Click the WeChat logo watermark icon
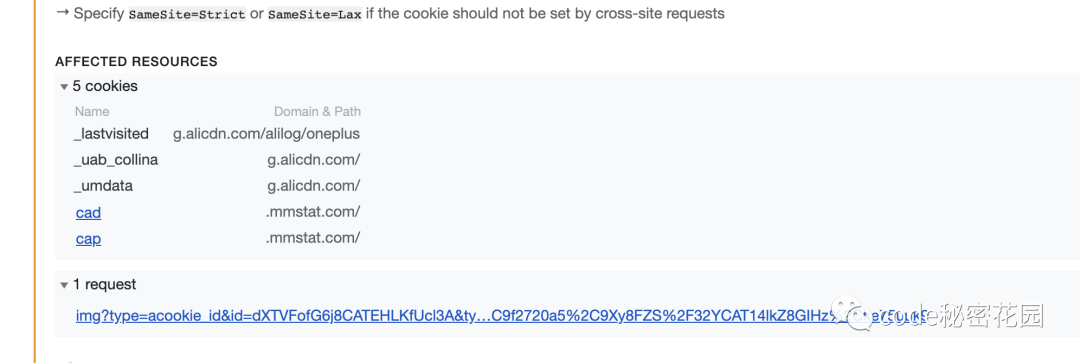 click(x=851, y=314)
